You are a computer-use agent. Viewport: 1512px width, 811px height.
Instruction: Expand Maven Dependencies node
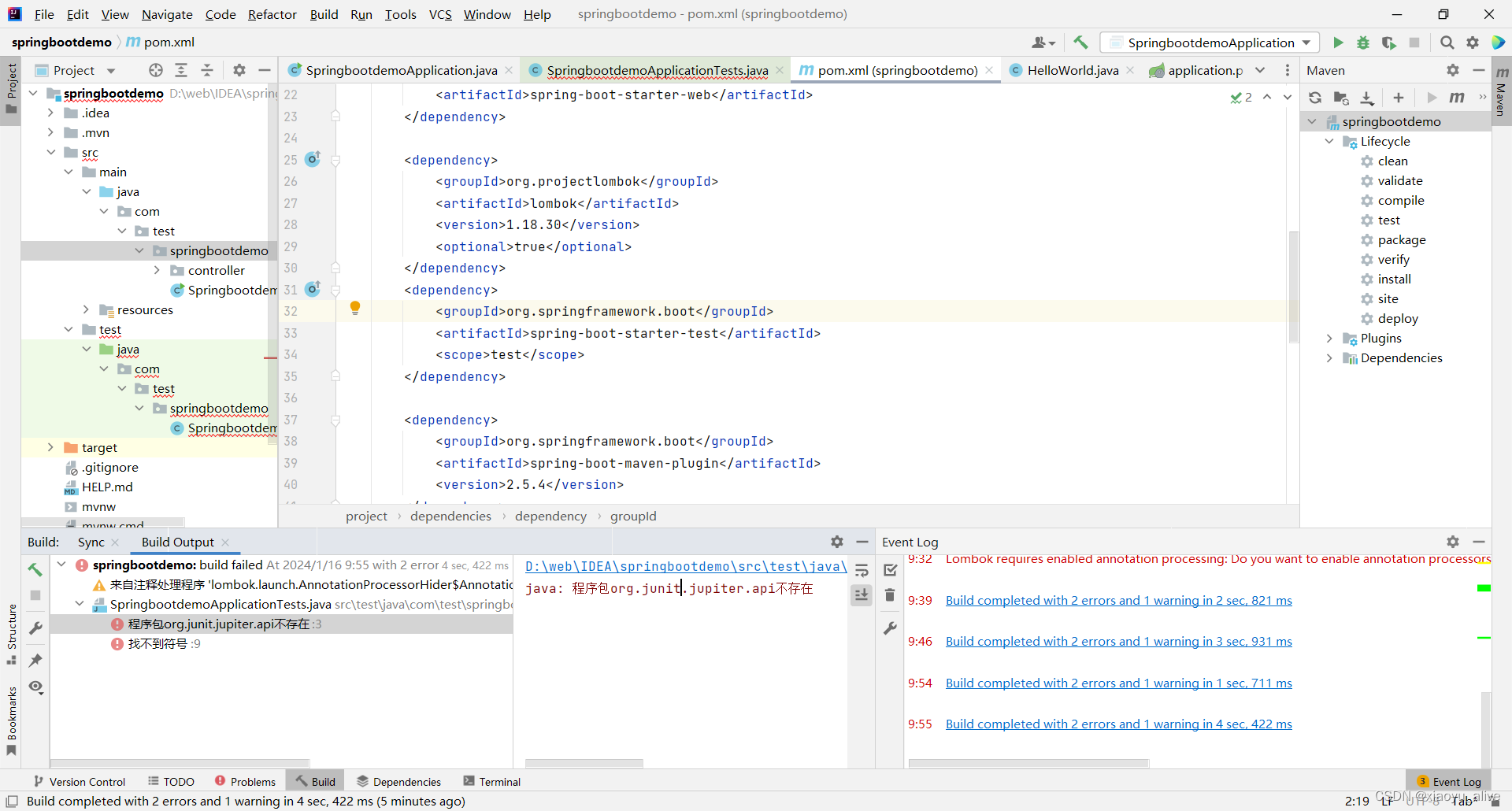[1329, 357]
